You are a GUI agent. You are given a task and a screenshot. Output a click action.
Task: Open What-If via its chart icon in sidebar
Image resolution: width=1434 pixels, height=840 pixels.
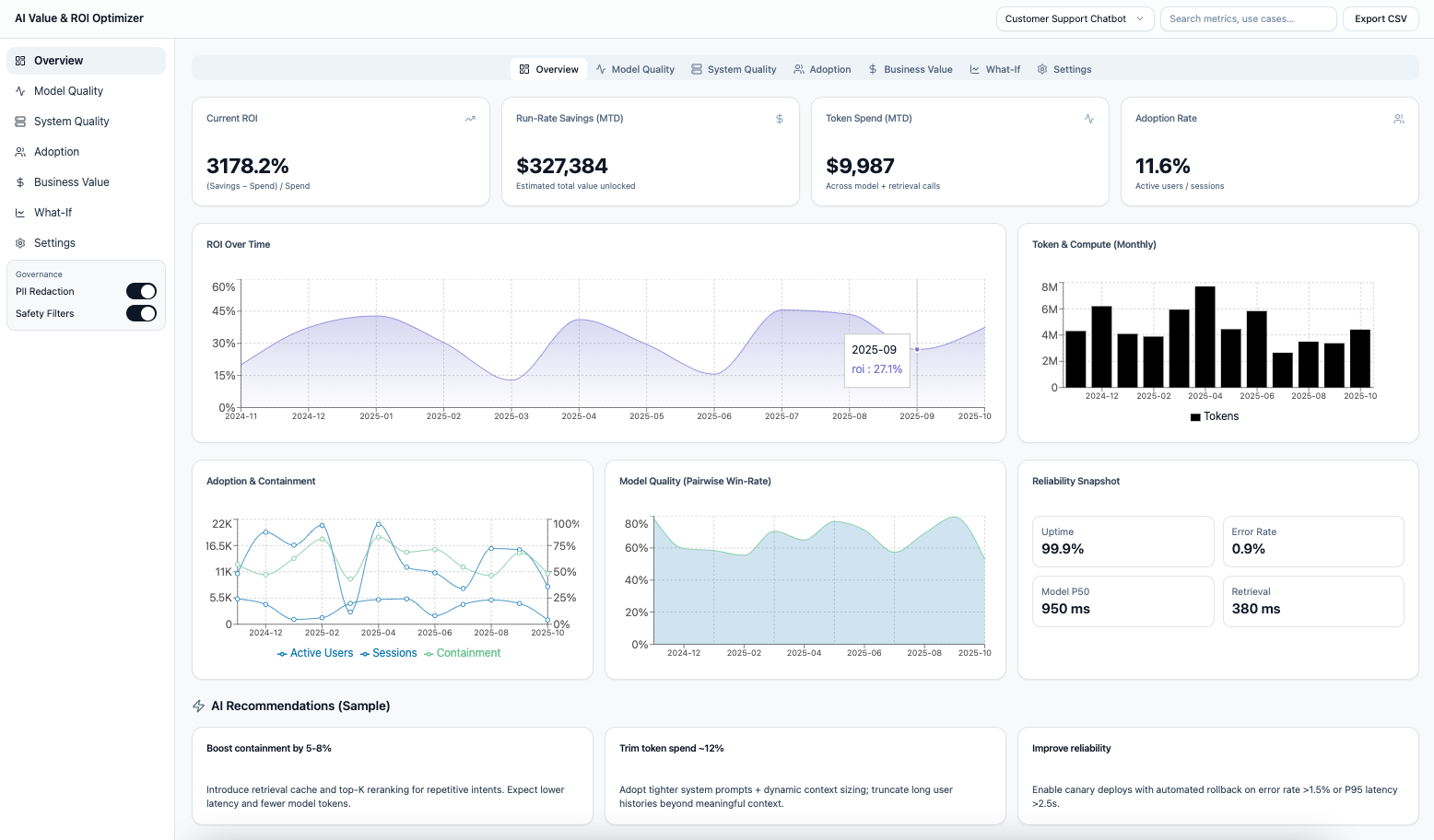tap(19, 212)
